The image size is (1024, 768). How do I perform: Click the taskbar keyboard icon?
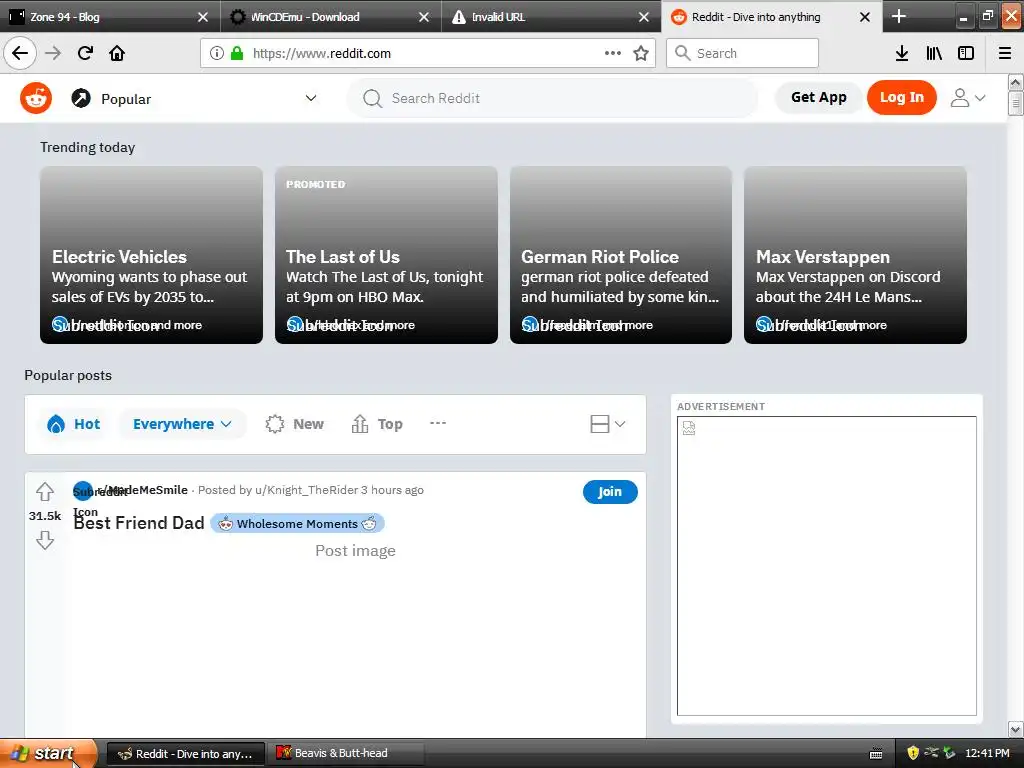[876, 754]
